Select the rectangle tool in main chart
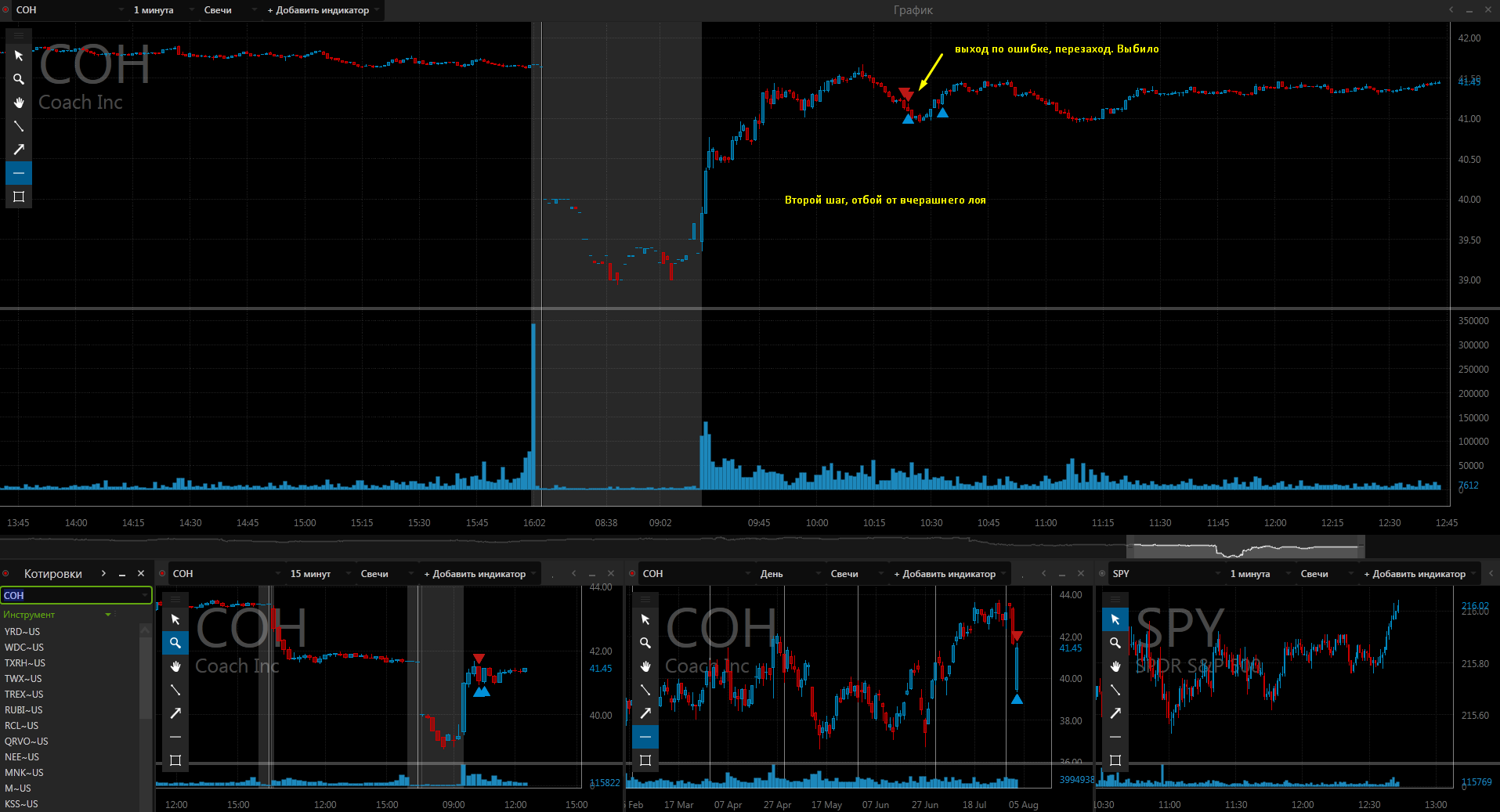The height and width of the screenshot is (812, 1500). tap(19, 197)
